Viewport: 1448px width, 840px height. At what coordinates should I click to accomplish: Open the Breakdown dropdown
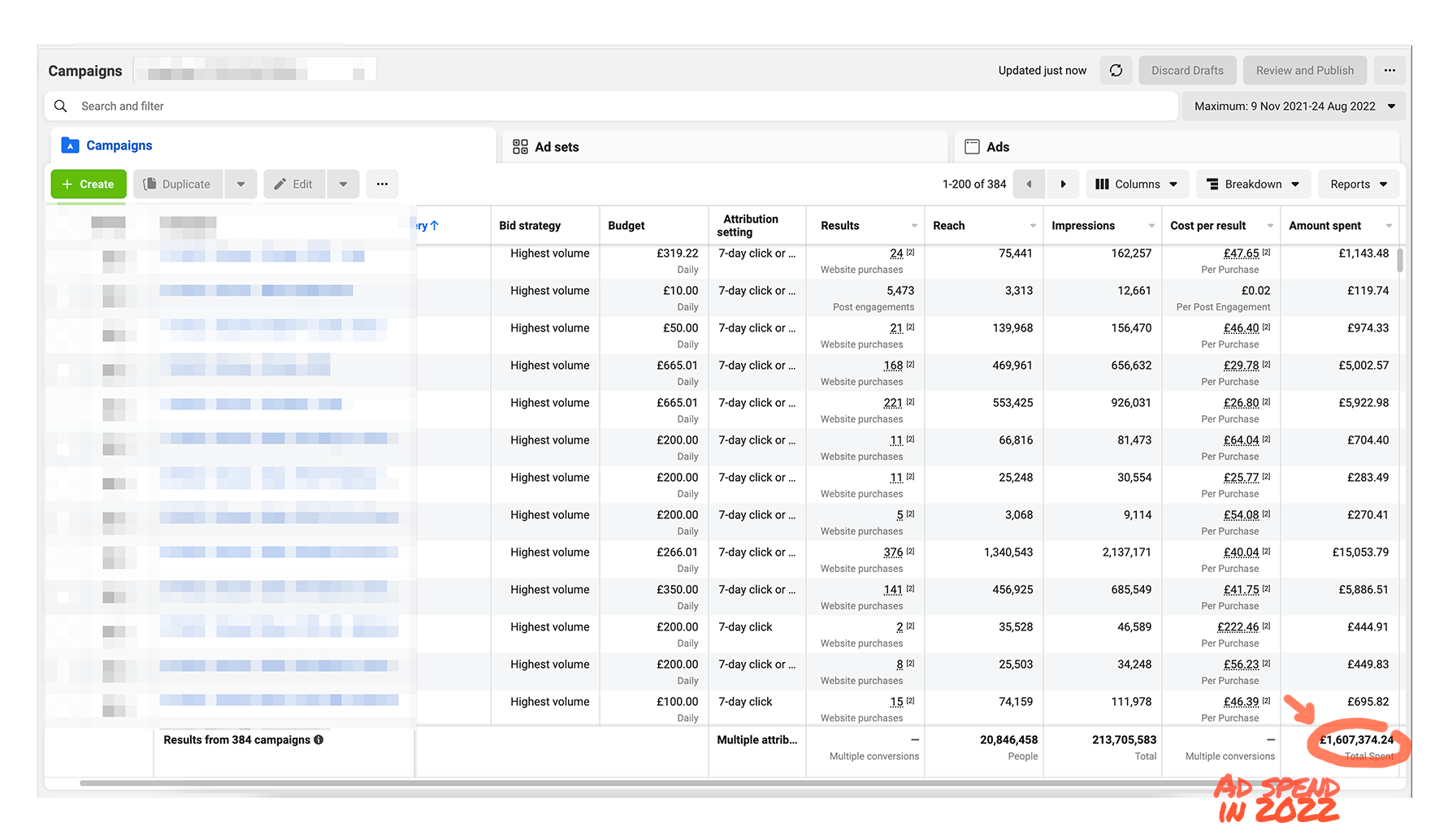tap(1253, 184)
